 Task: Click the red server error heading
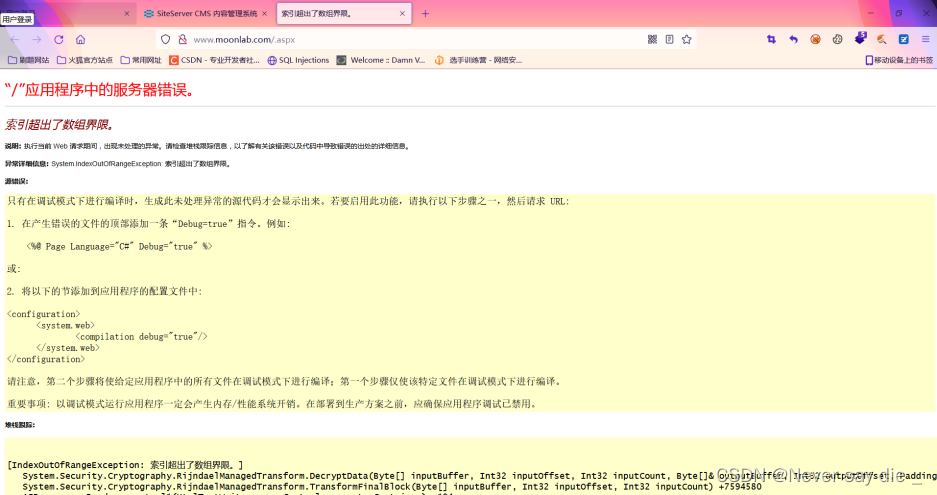tap(99, 90)
